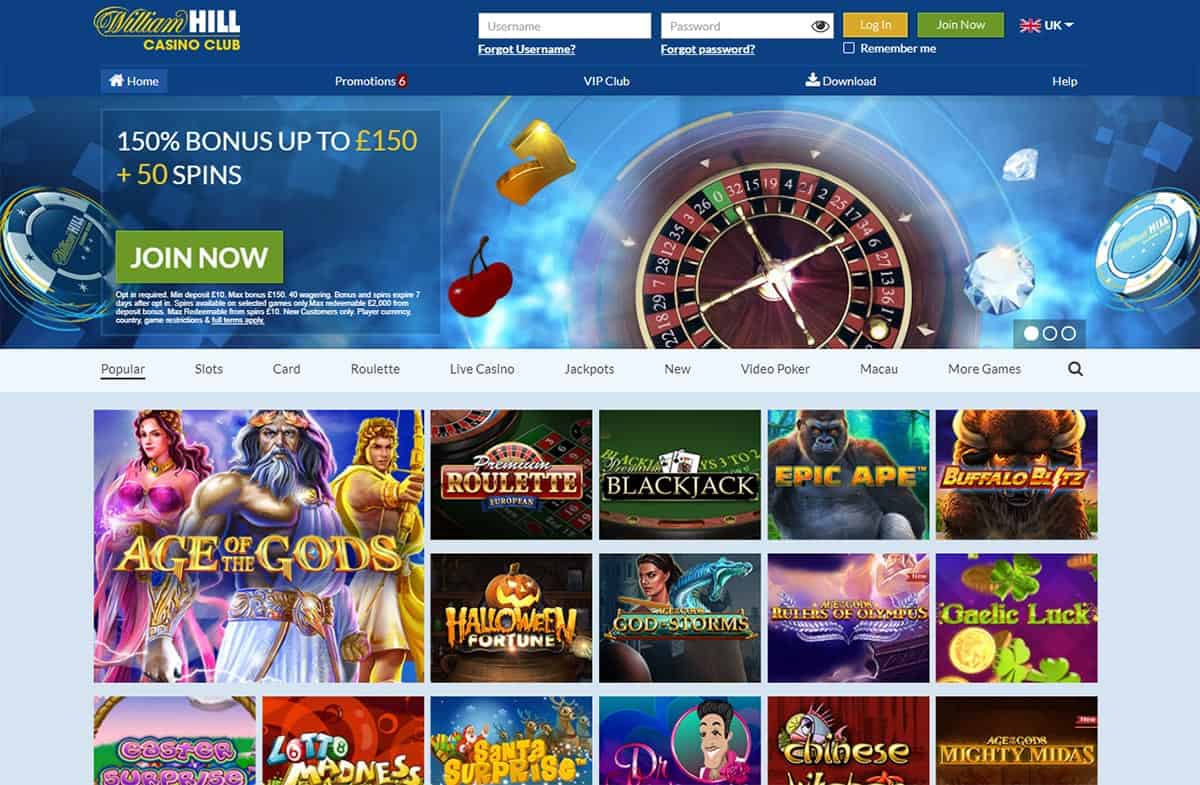The width and height of the screenshot is (1200, 785).
Task: Enable the Remember me checkbox
Action: click(849, 48)
